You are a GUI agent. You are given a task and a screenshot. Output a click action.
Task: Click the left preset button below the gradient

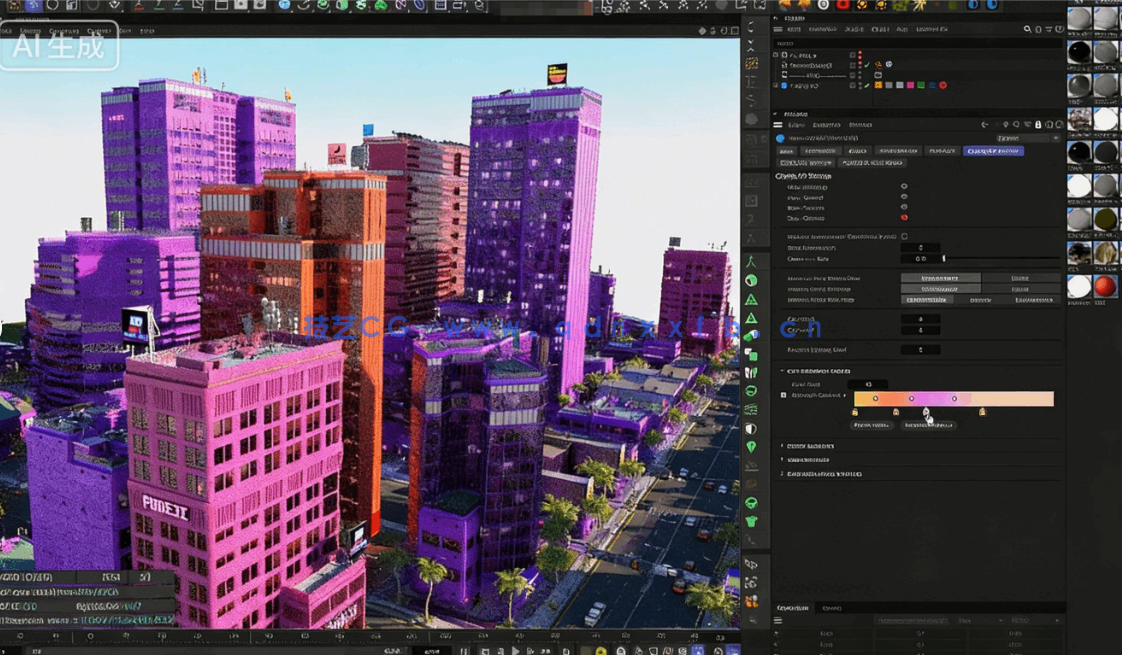tap(873, 425)
